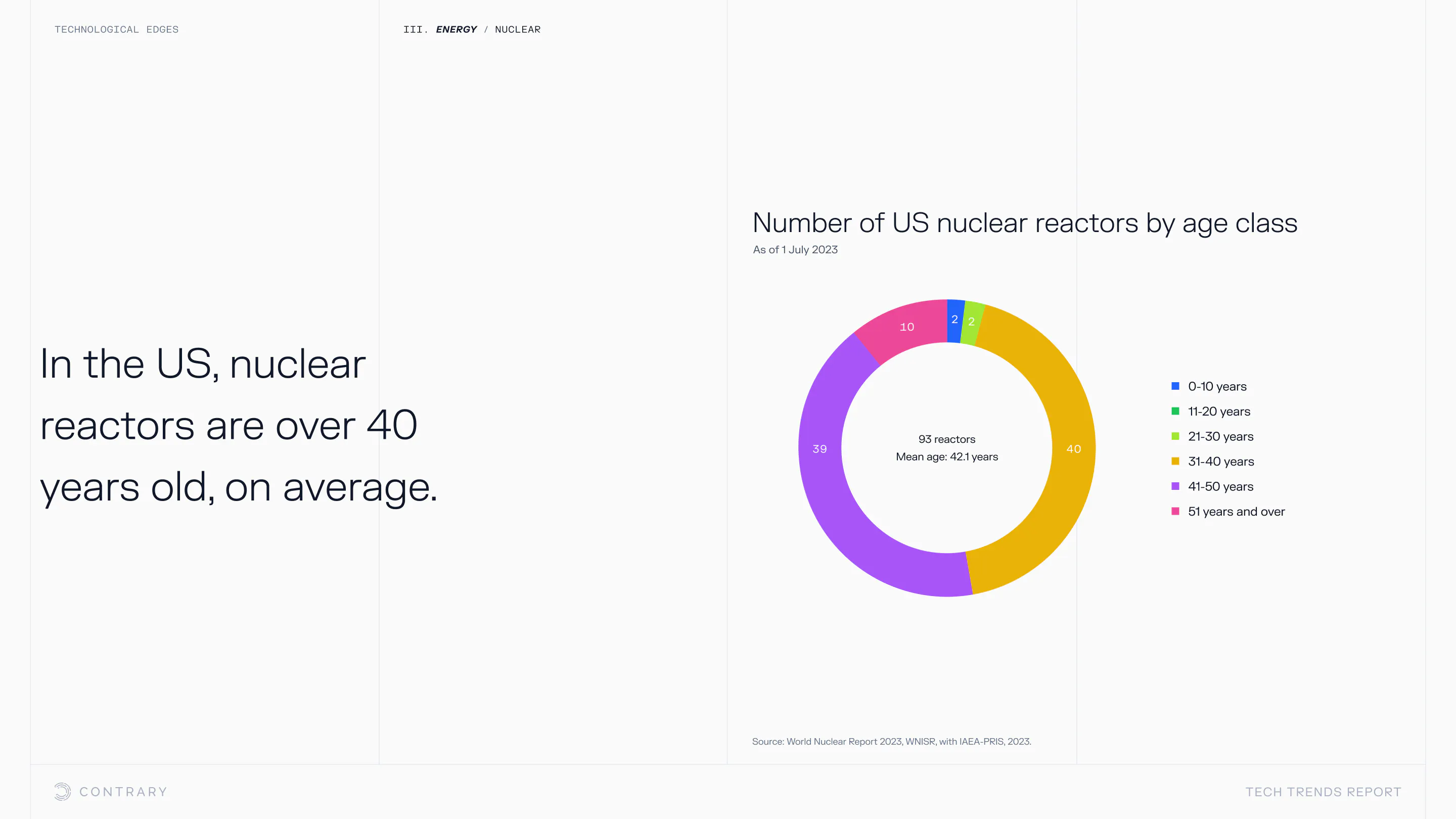This screenshot has height=819, width=1456.
Task: Select the pink donut segment labeled 10
Action: [906, 327]
